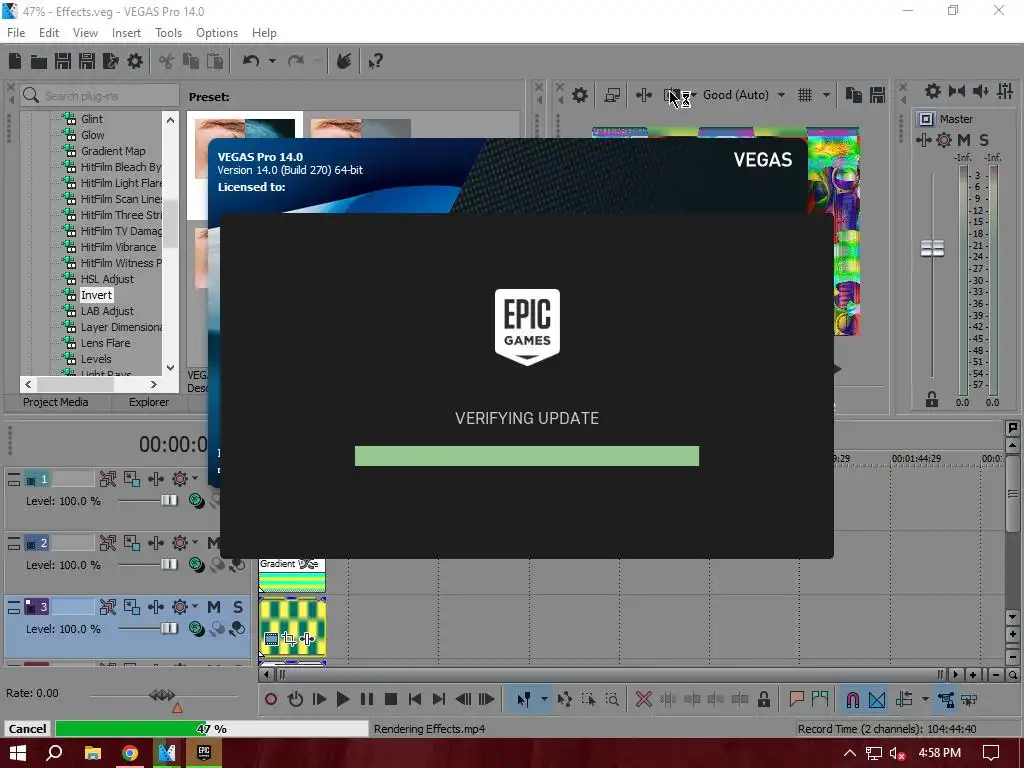Open Undo history dropdown arrow

point(272,61)
